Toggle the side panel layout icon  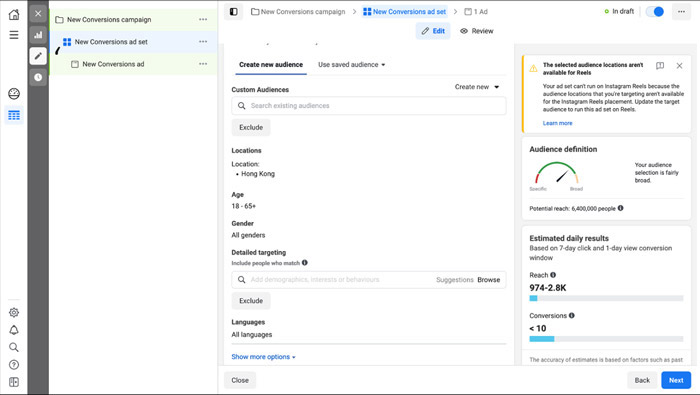coord(233,12)
